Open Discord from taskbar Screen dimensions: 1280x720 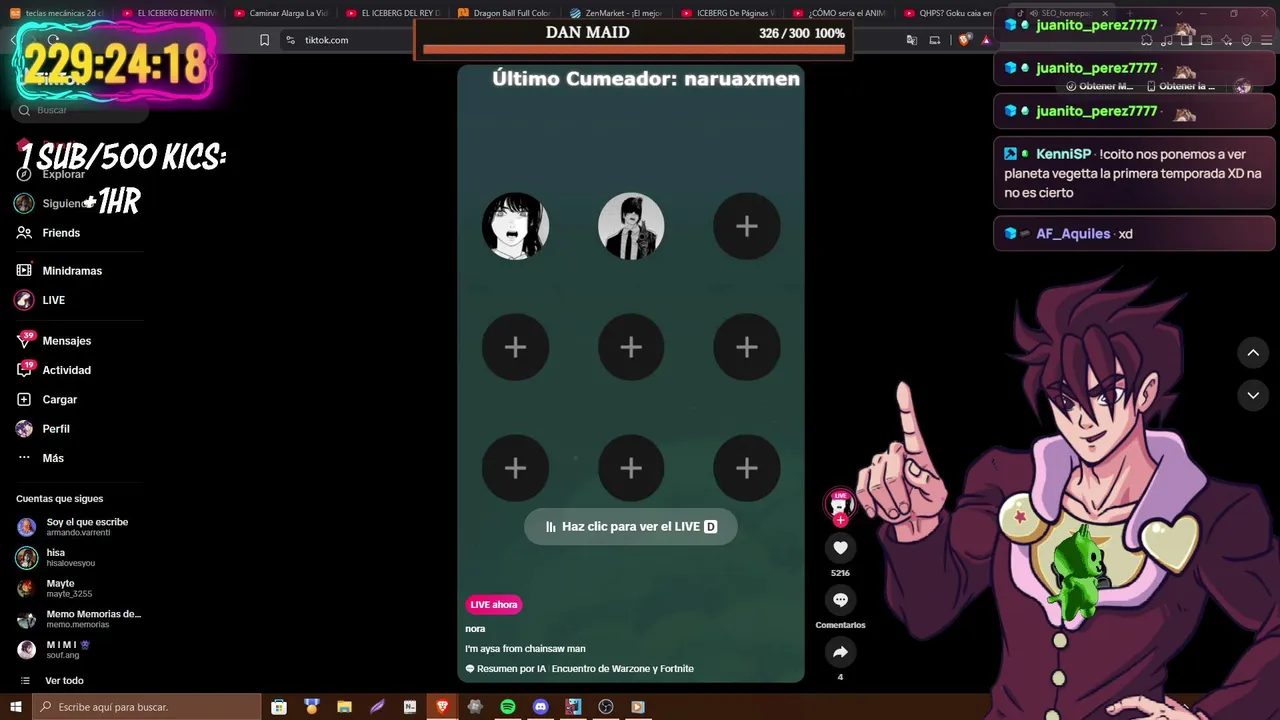(541, 707)
